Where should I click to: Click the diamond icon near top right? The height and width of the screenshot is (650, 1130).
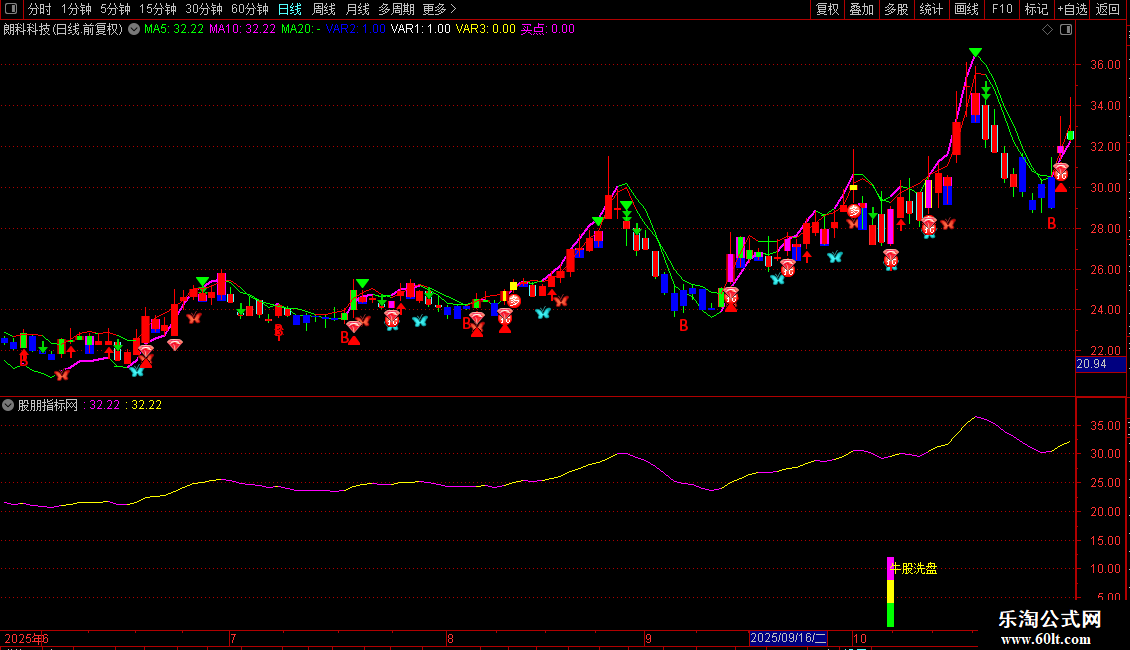[x=1047, y=30]
